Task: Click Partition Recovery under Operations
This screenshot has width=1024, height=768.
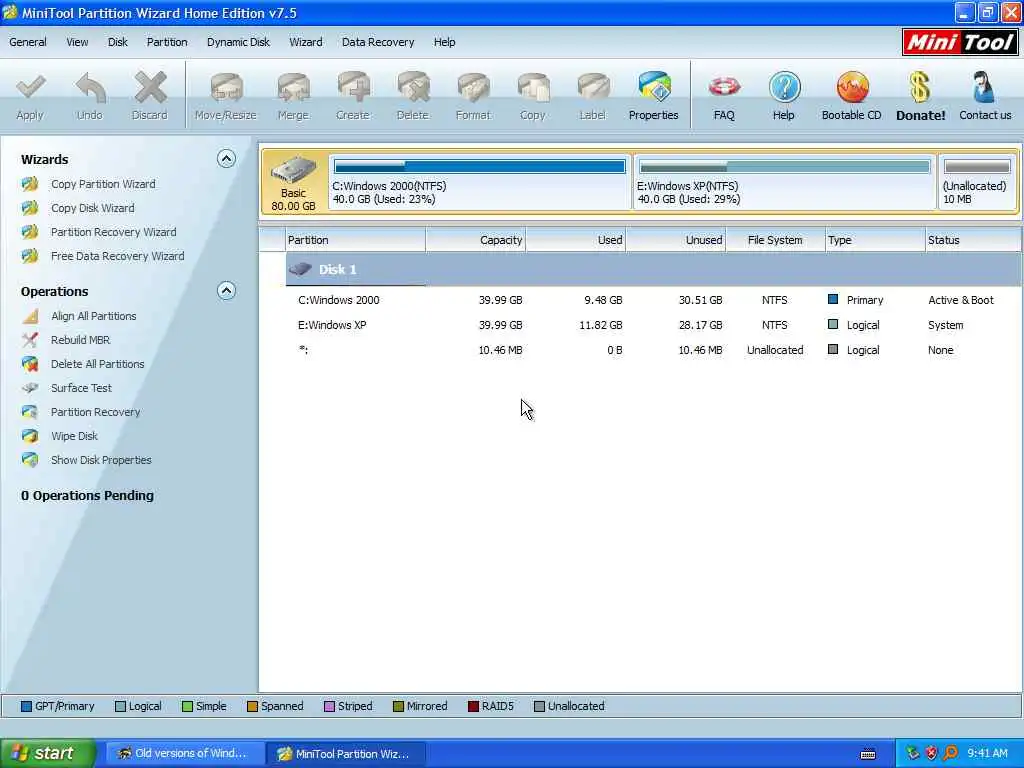Action: tap(95, 412)
